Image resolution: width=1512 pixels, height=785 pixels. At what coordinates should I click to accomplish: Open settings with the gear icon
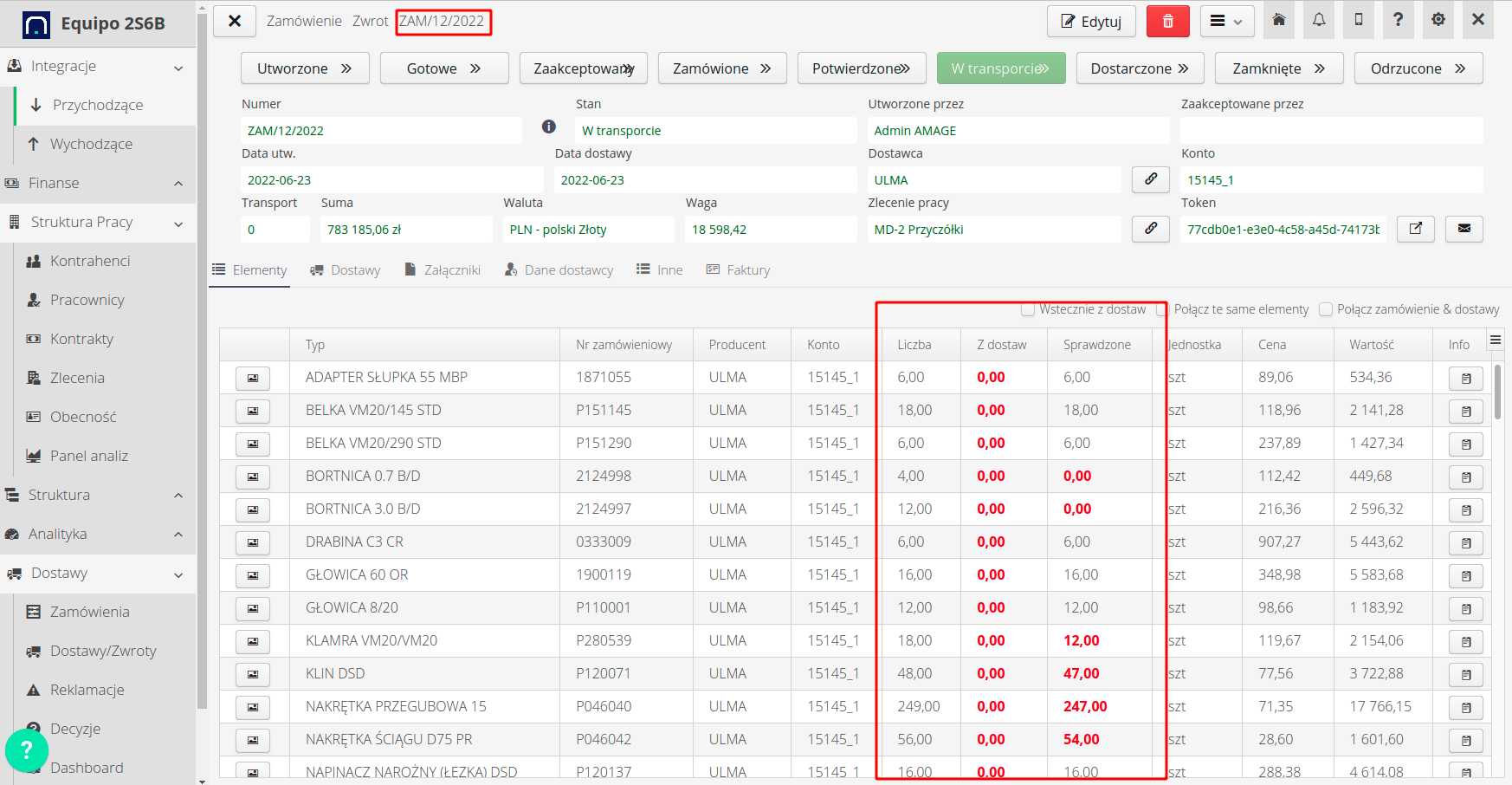[1438, 20]
